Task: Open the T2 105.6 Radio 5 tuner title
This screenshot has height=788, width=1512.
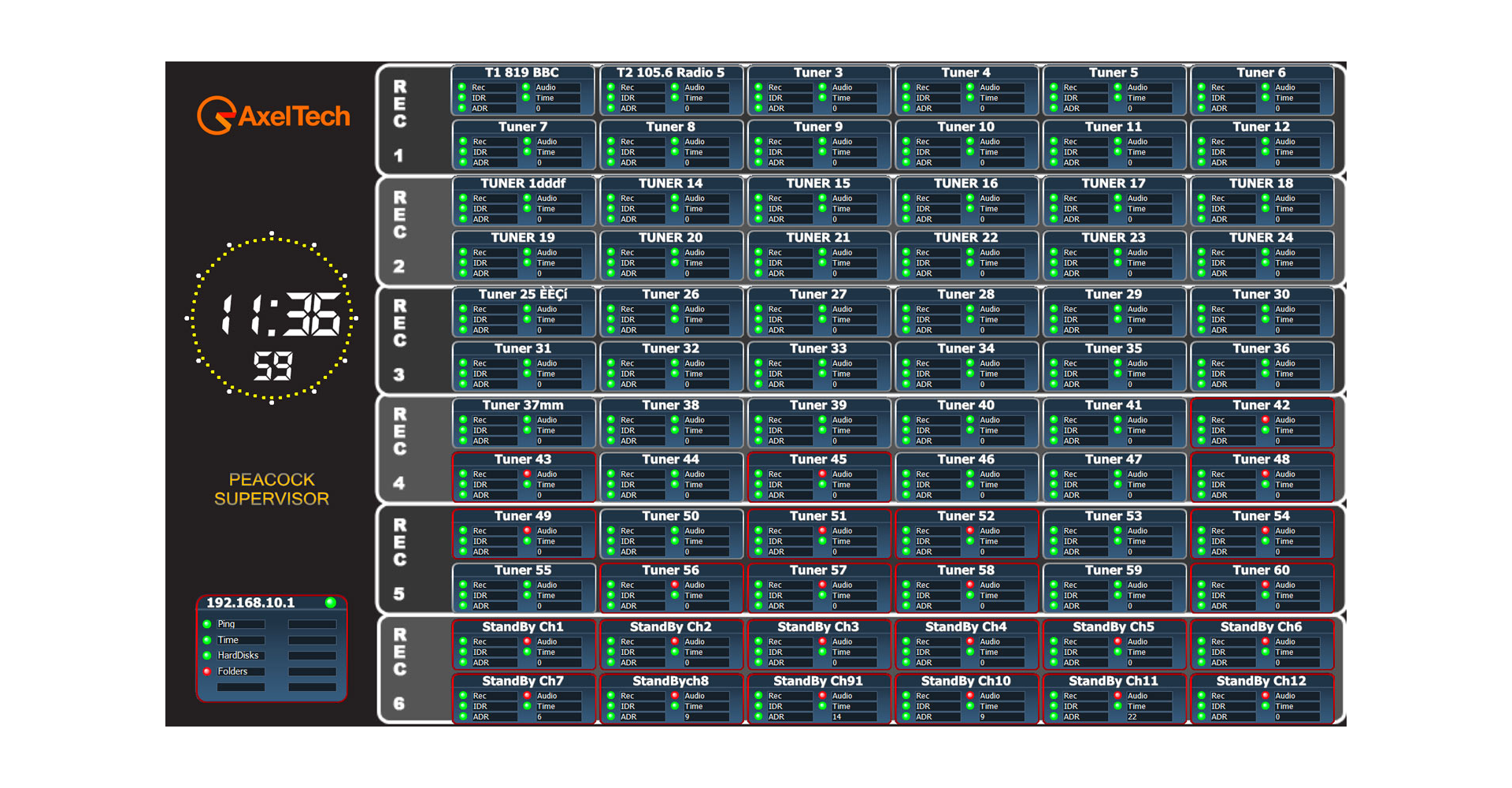Action: pyautogui.click(x=670, y=72)
